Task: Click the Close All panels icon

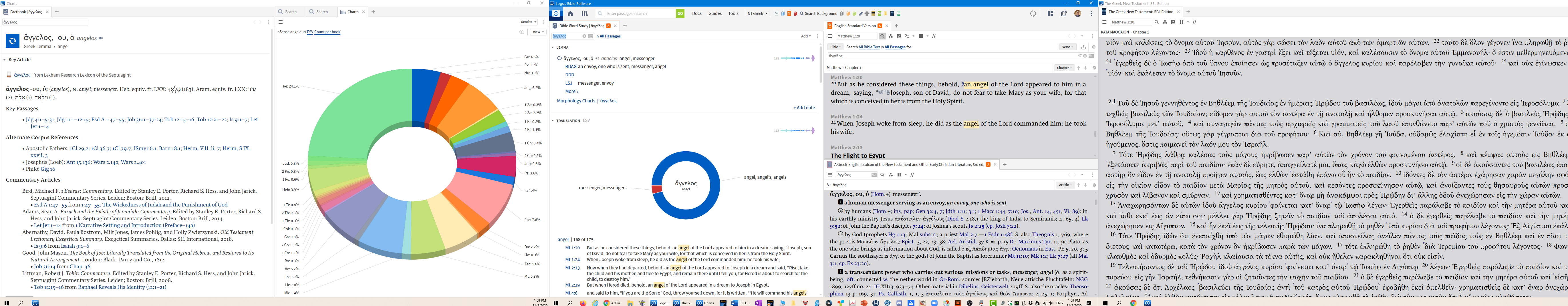Action: tap(1063, 13)
